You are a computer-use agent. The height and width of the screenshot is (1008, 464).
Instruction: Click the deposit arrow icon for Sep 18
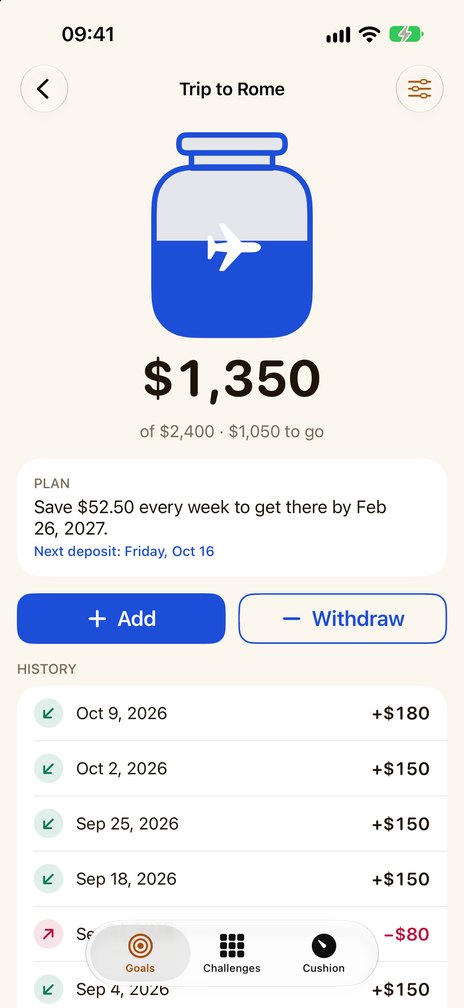coord(48,879)
